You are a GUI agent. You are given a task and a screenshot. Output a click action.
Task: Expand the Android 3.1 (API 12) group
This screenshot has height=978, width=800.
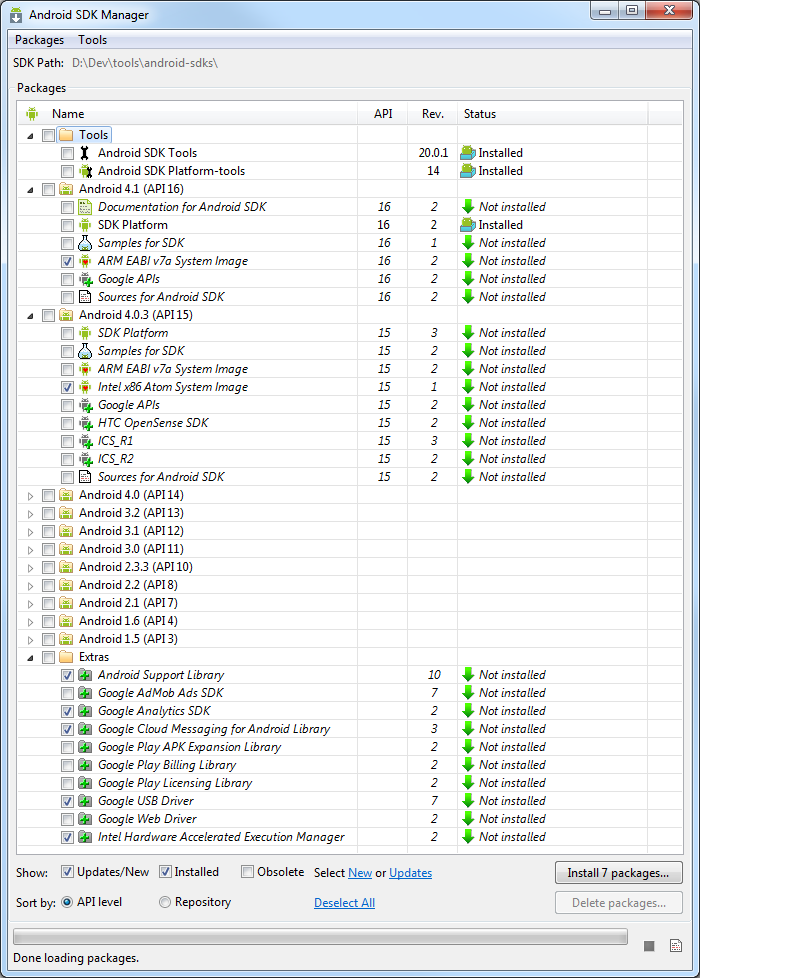point(30,532)
